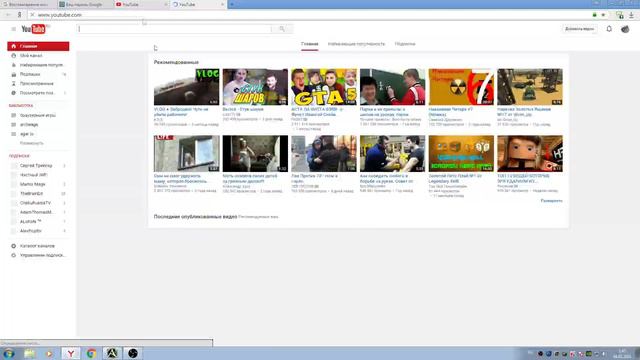Switch to the trending tab in center
This screenshot has width=640, height=360.
pyautogui.click(x=356, y=44)
